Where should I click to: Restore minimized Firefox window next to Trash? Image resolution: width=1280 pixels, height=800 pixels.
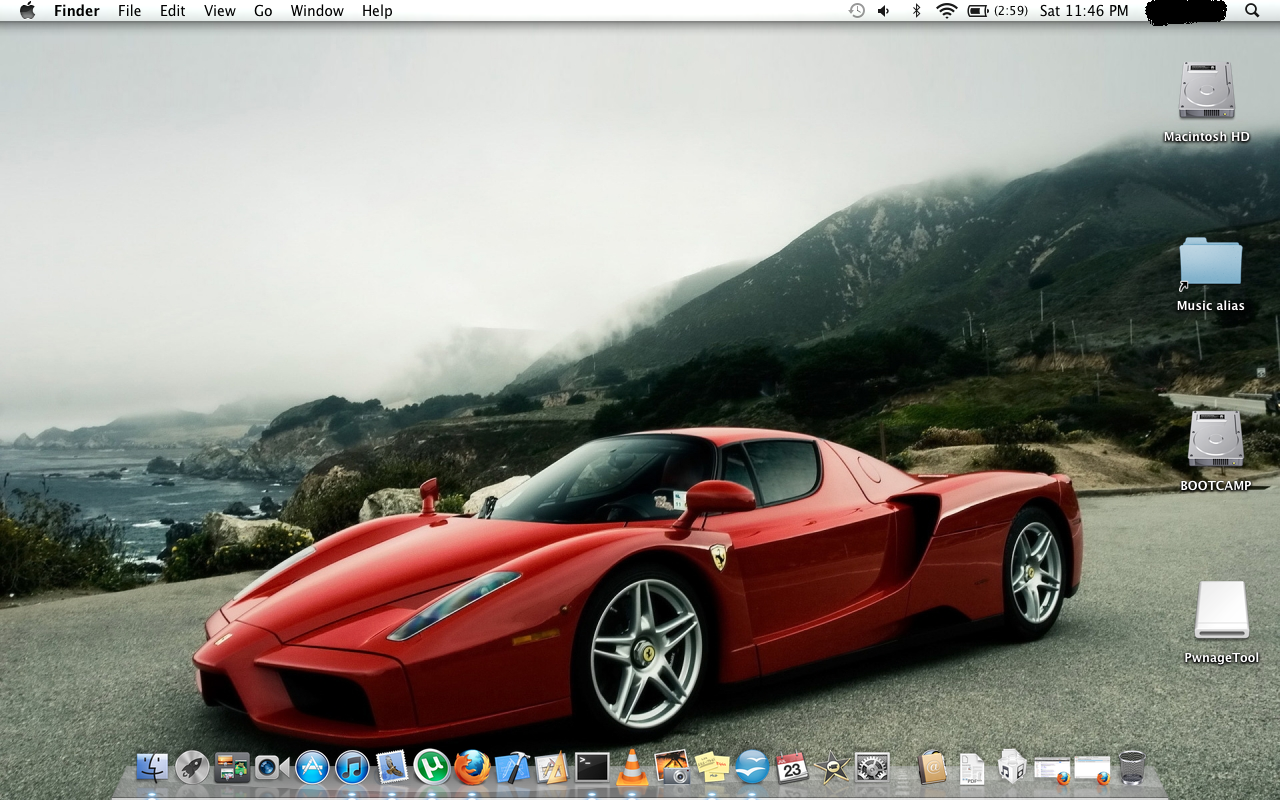point(1092,770)
